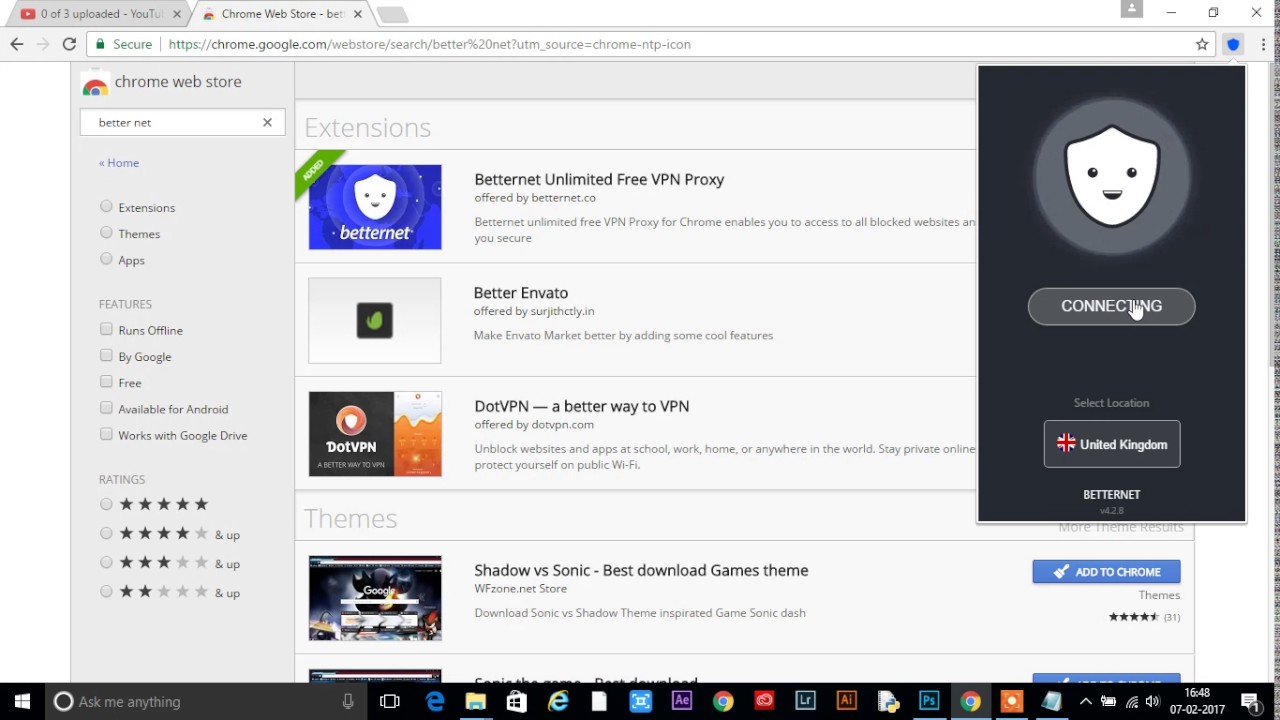This screenshot has width=1280, height=720.
Task: Clear the 'better net' search with X
Action: click(267, 122)
